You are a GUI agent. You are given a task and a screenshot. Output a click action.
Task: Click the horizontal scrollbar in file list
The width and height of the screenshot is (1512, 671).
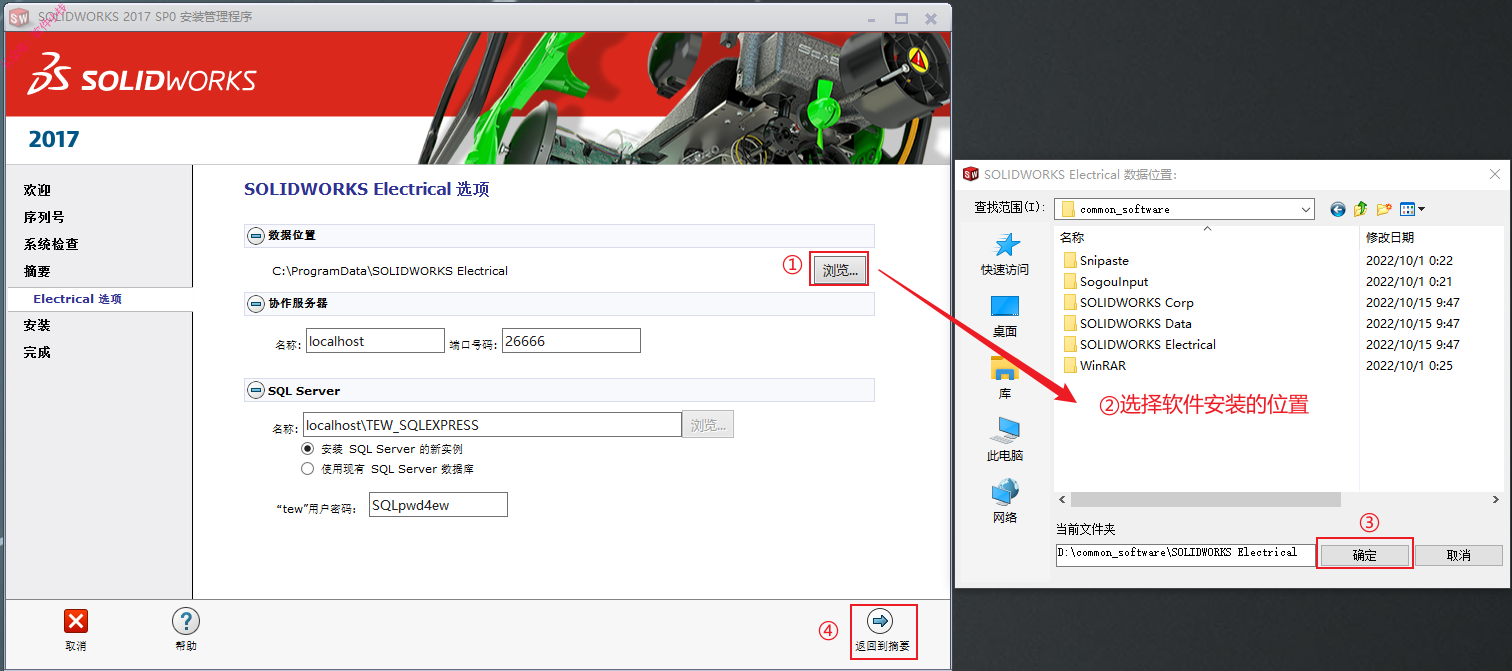pyautogui.click(x=1205, y=499)
